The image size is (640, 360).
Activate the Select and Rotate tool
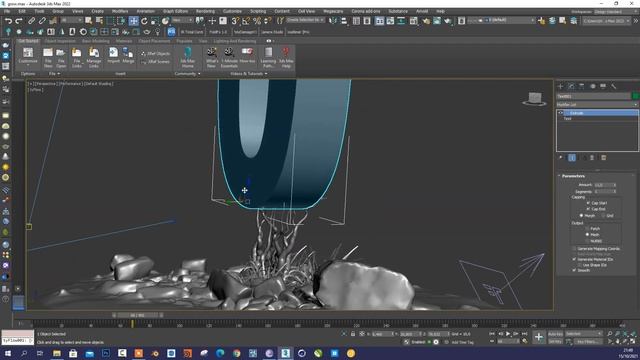click(144, 20)
